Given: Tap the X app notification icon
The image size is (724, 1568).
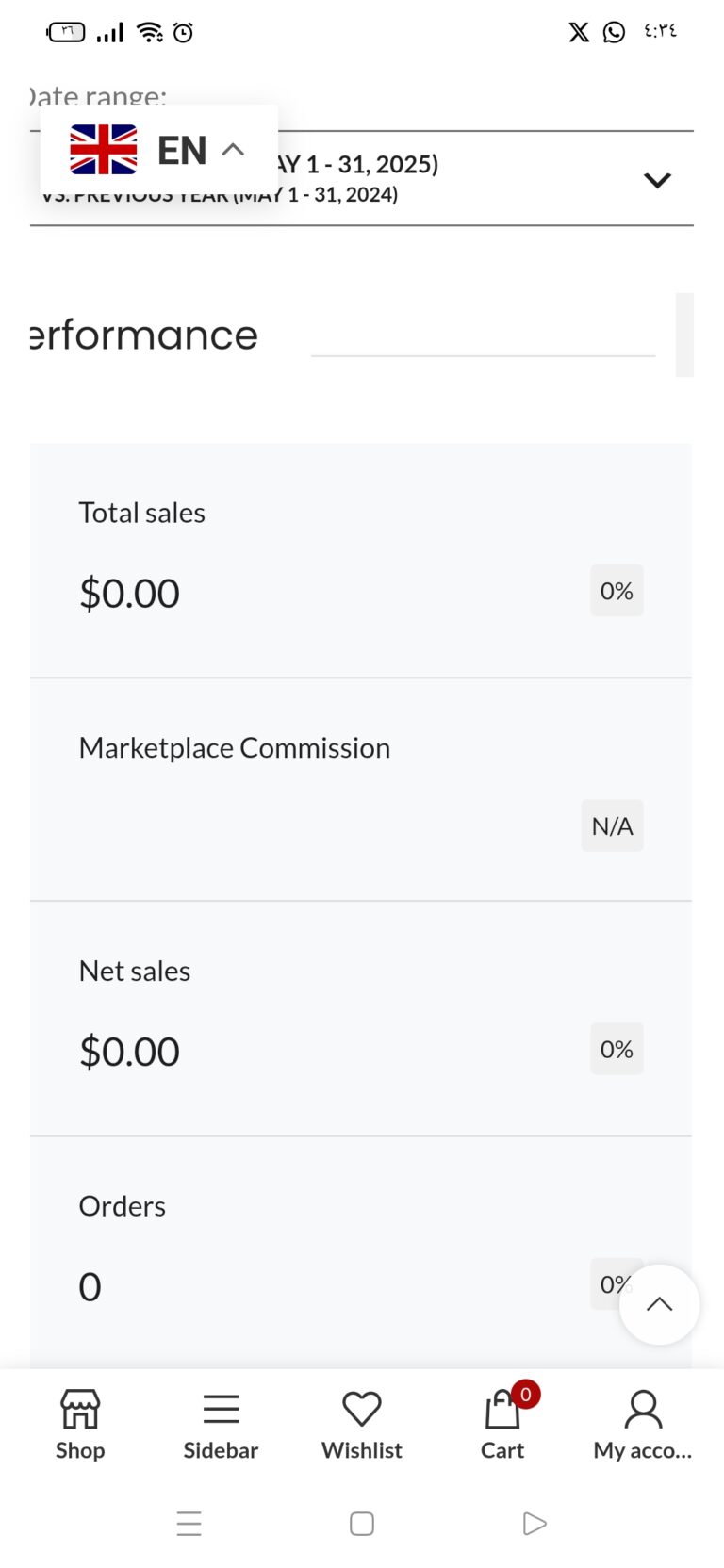Looking at the screenshot, I should tap(579, 32).
